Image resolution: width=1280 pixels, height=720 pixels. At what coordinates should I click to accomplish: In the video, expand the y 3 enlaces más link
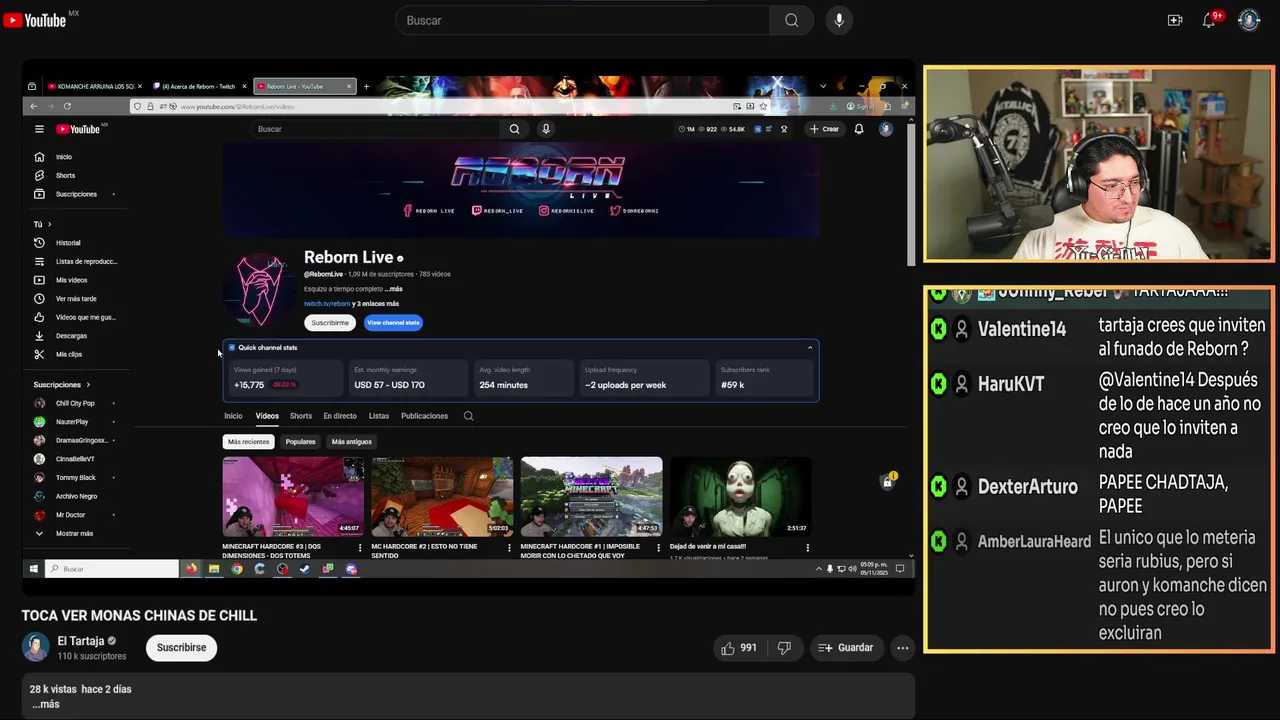pyautogui.click(x=376, y=304)
